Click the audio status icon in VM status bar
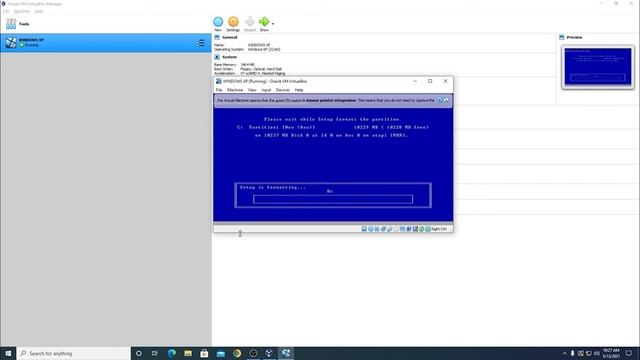 377,229
